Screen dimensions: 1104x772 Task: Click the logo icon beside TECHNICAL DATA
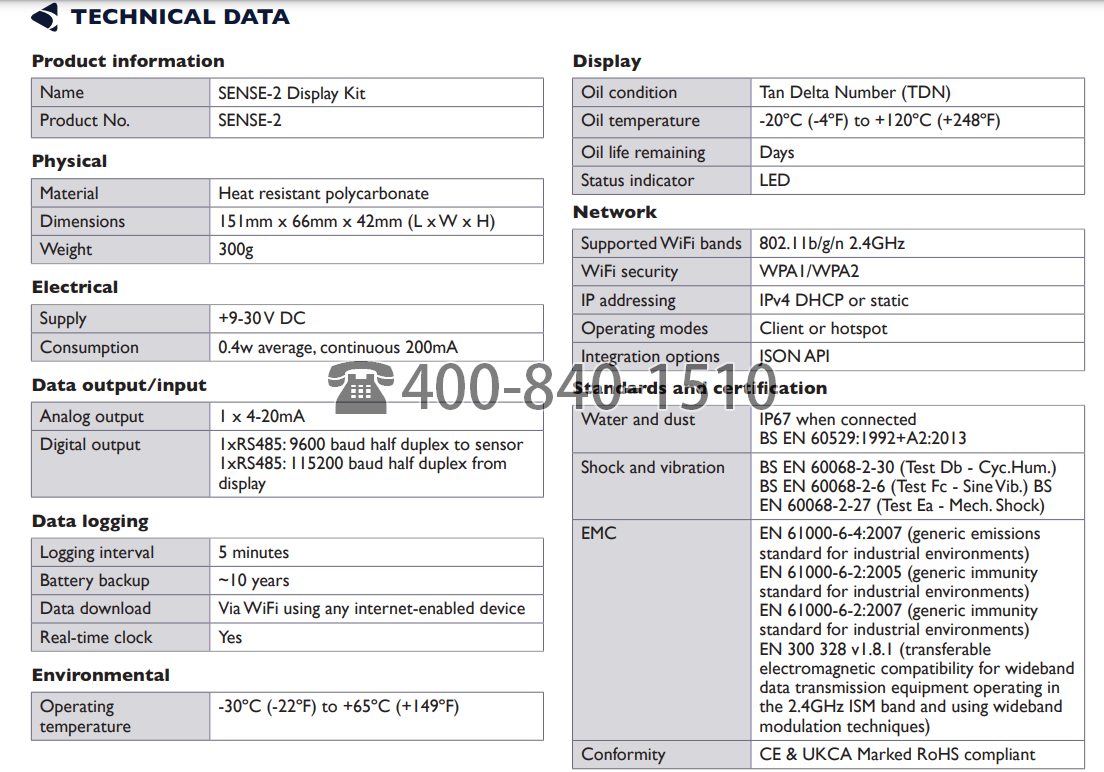point(45,17)
